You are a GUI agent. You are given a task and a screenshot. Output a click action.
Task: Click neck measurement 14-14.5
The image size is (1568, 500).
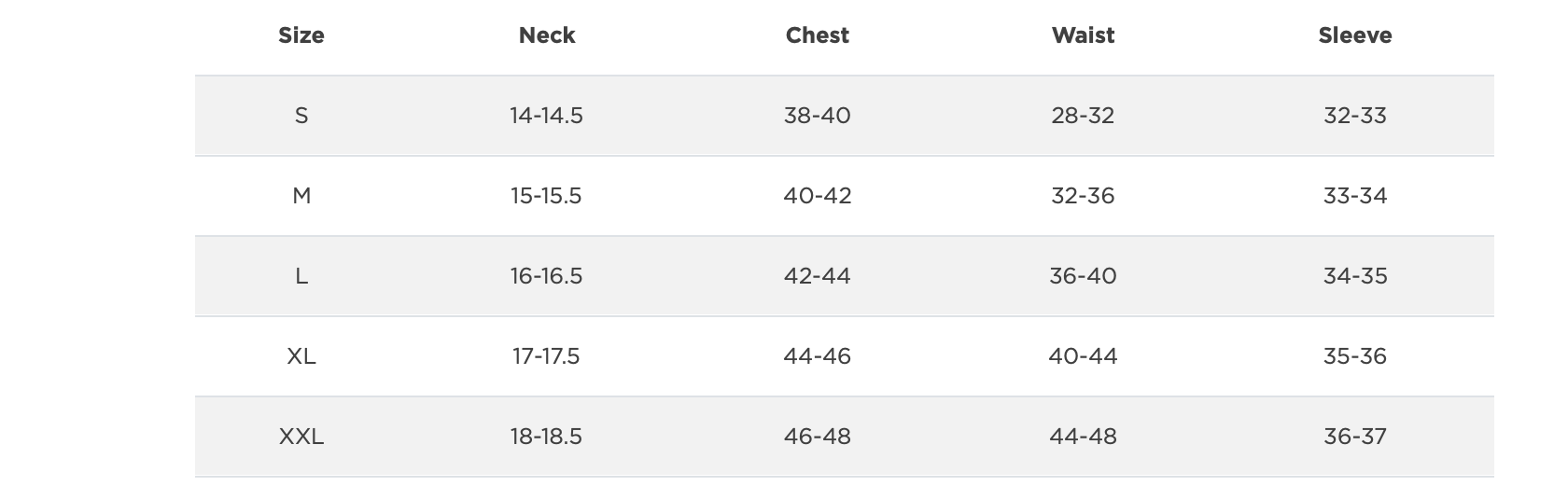coord(546,116)
